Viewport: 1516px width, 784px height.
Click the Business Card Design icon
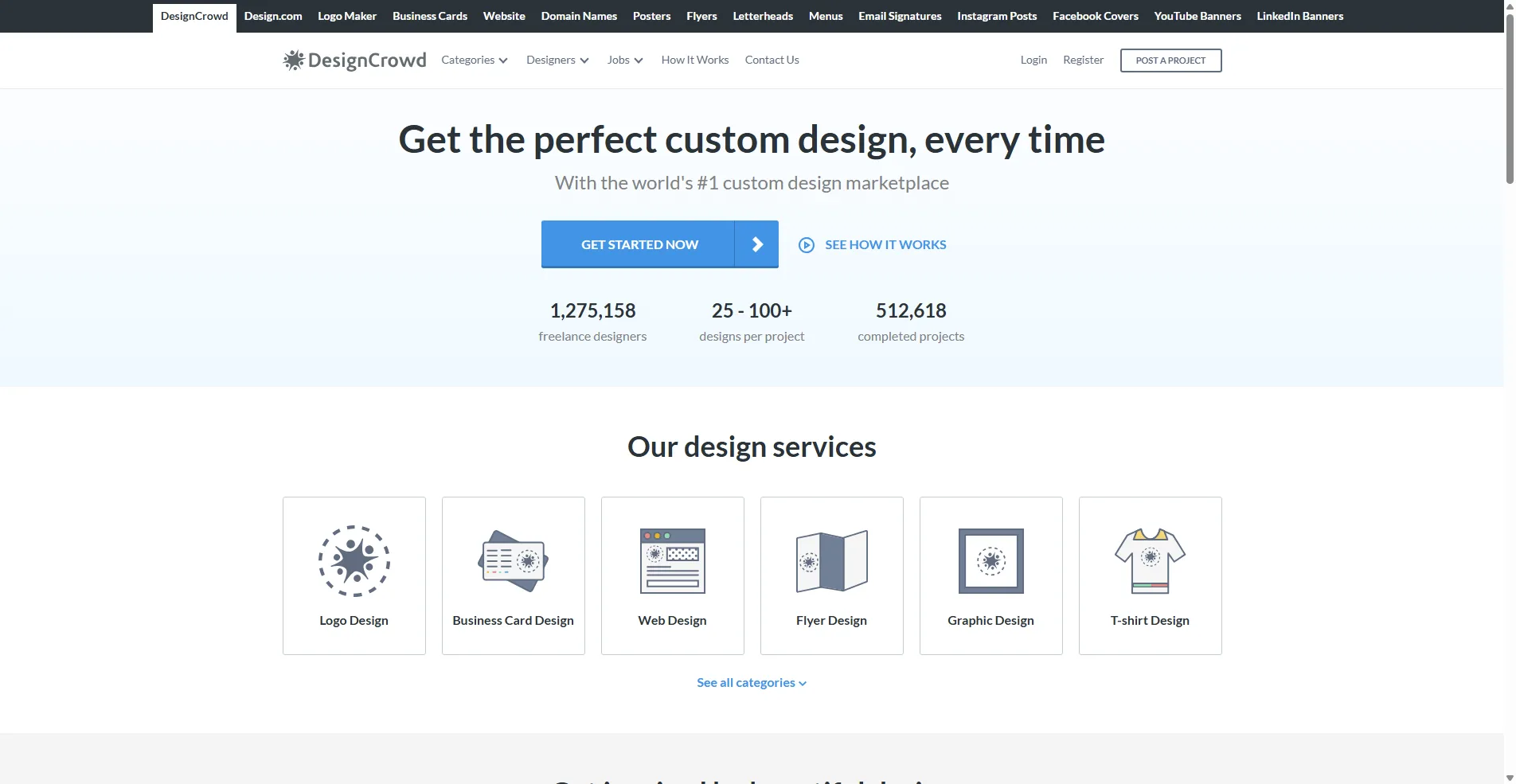tap(514, 561)
